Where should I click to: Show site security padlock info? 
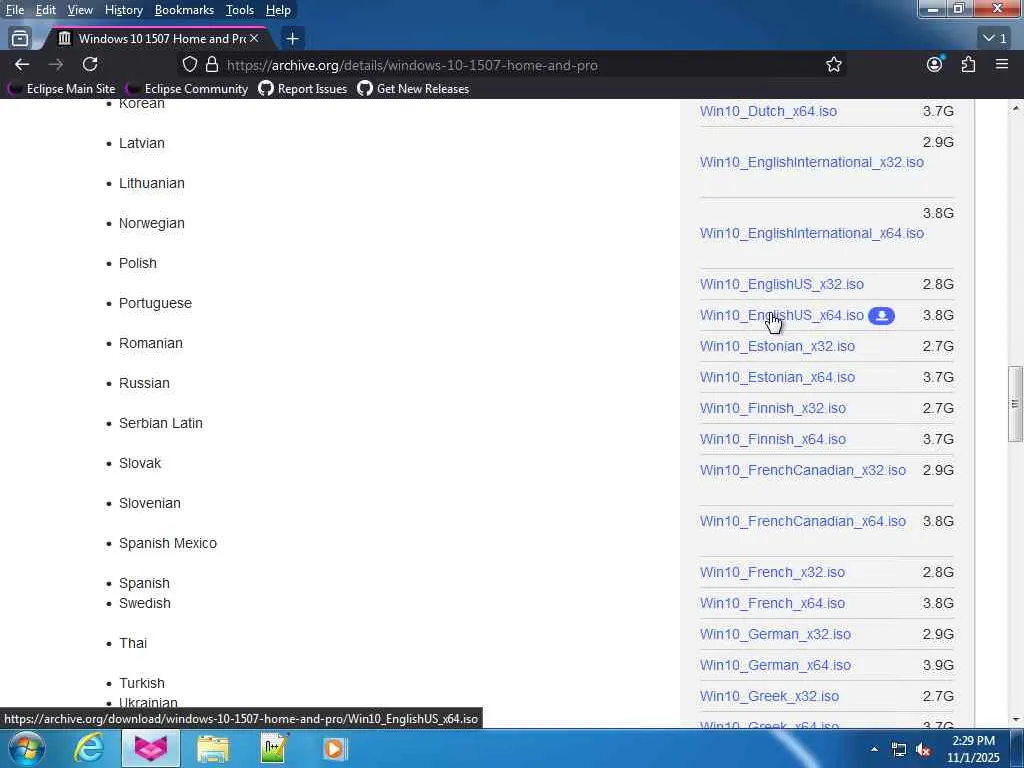click(212, 64)
